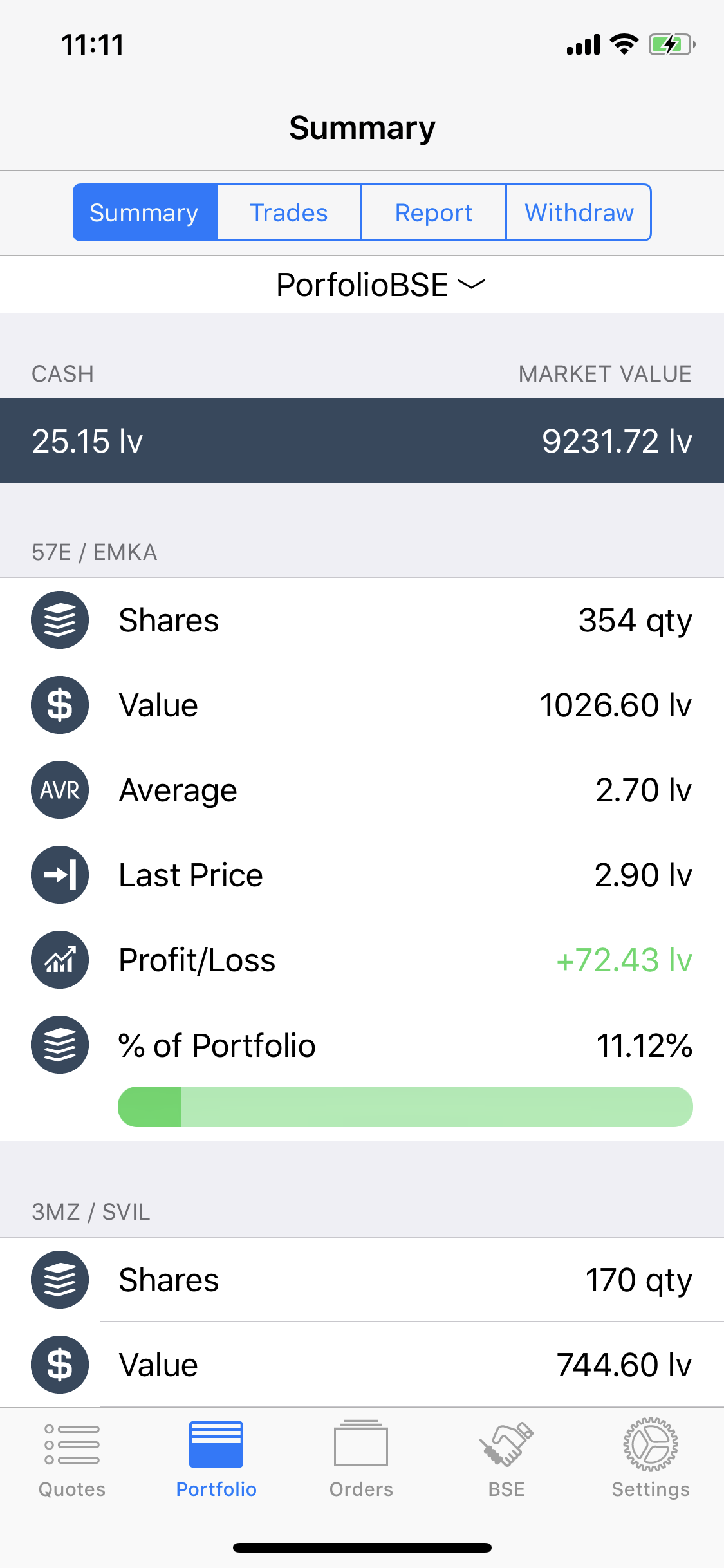Open the Withdraw section
This screenshot has height=1568, width=724.
click(x=579, y=213)
